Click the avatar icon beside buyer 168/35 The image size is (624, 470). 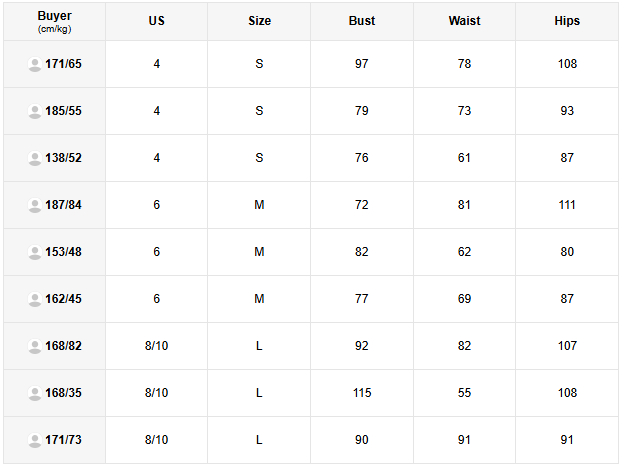tap(35, 393)
